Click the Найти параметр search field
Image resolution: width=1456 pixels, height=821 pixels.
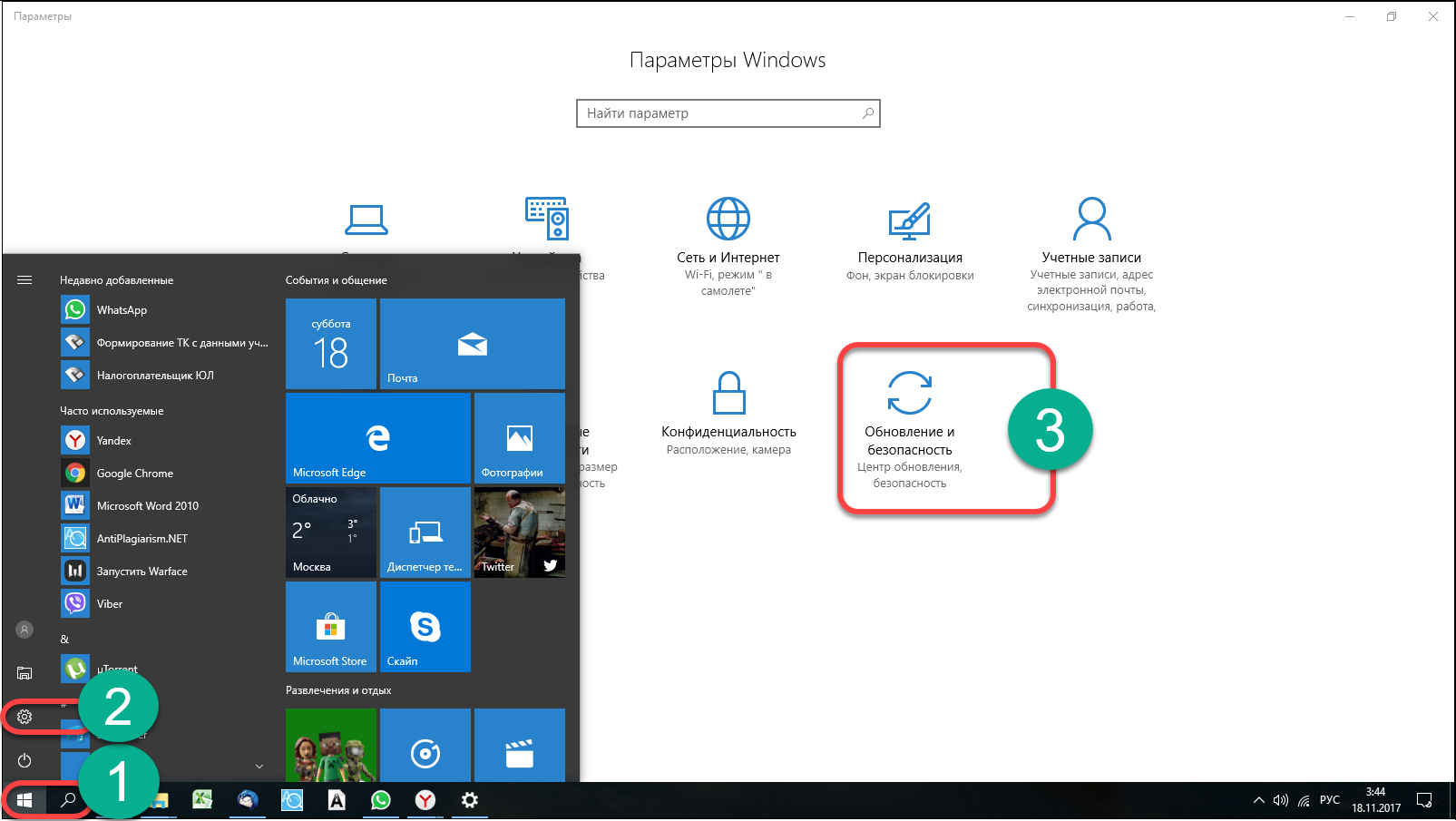tap(728, 113)
